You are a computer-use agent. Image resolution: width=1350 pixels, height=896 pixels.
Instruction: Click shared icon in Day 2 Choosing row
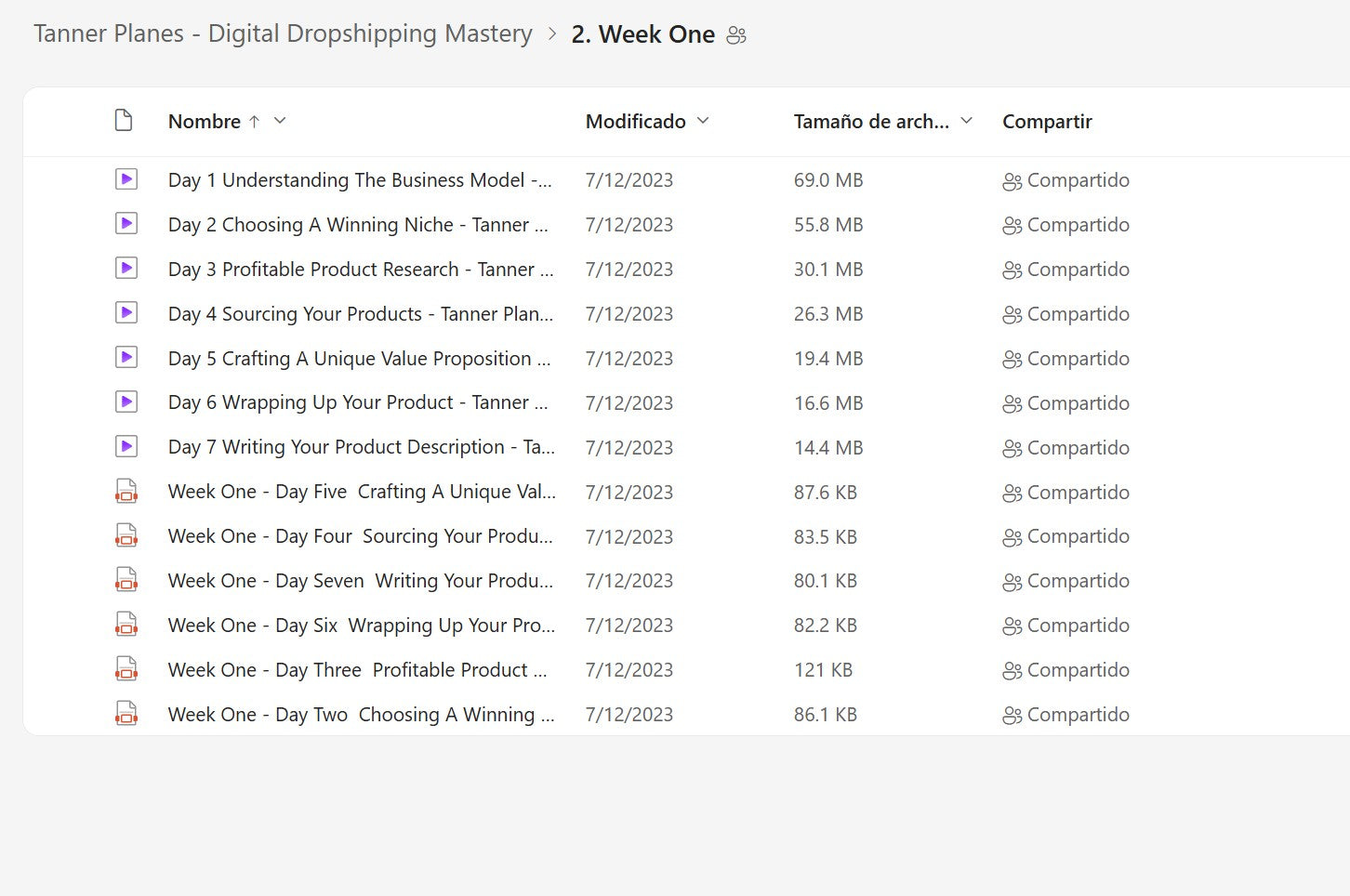point(1012,225)
